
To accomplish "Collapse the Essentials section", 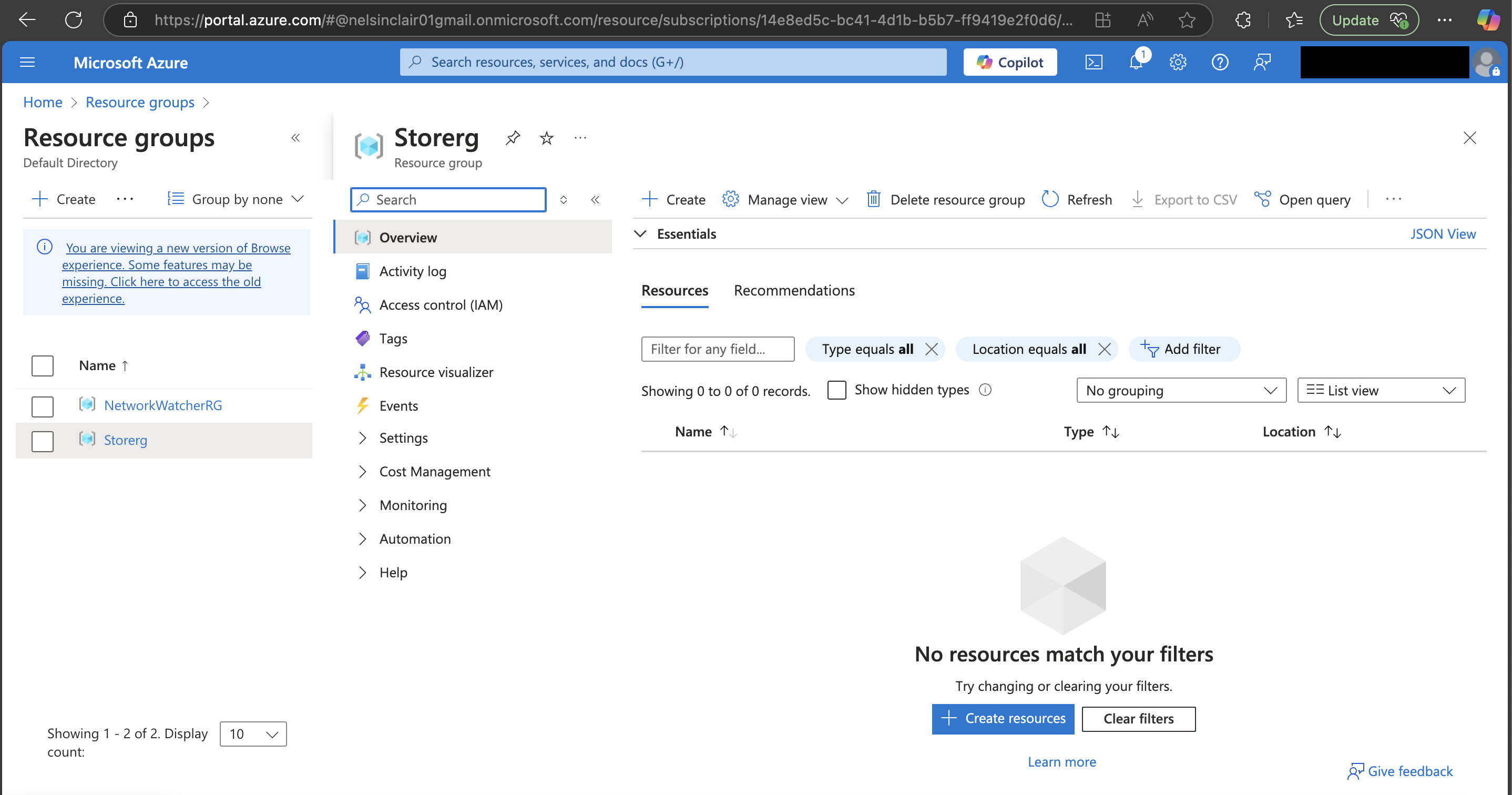I will (x=640, y=233).
